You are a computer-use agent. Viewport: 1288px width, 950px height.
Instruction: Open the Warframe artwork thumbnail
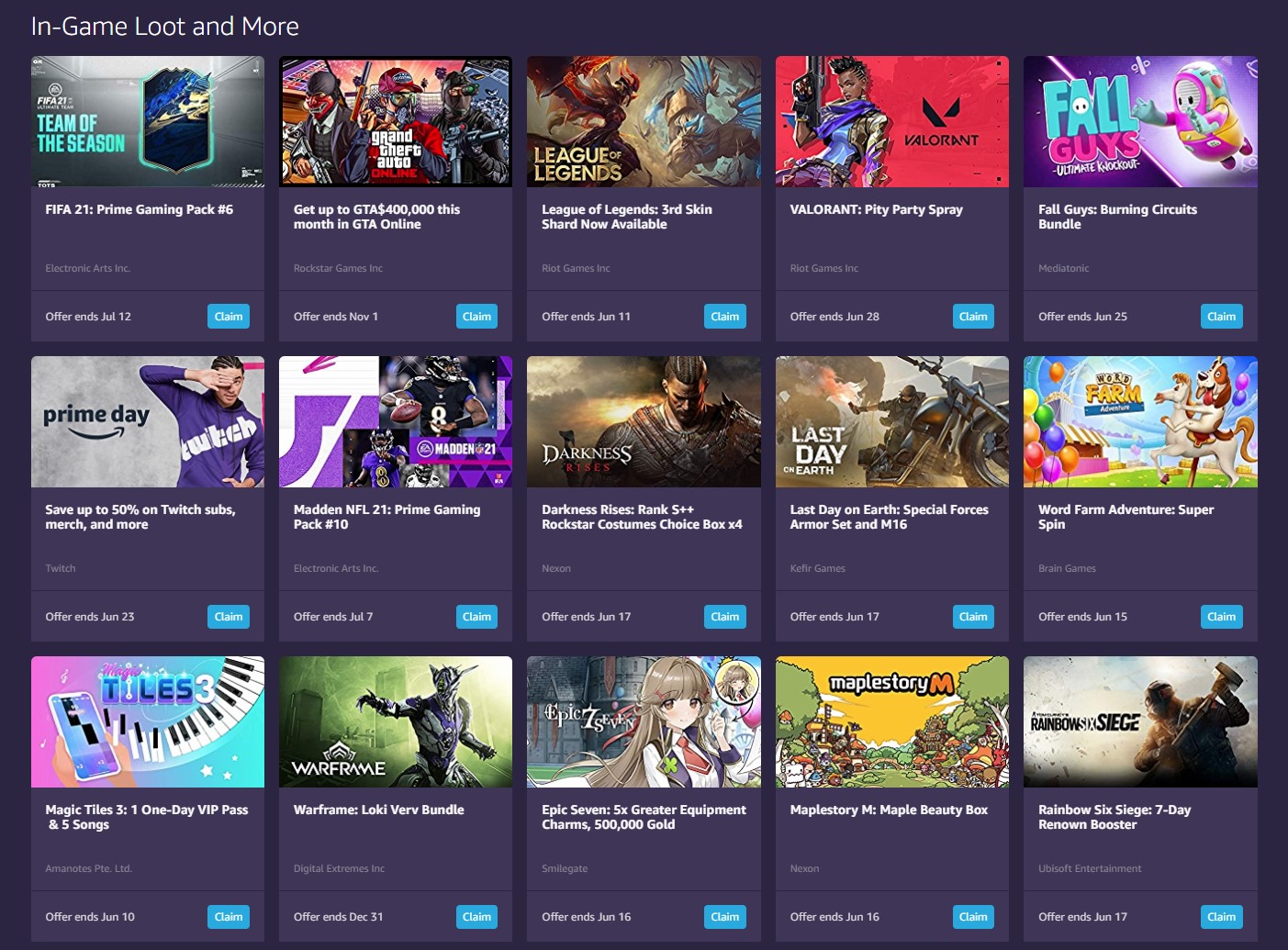[396, 721]
